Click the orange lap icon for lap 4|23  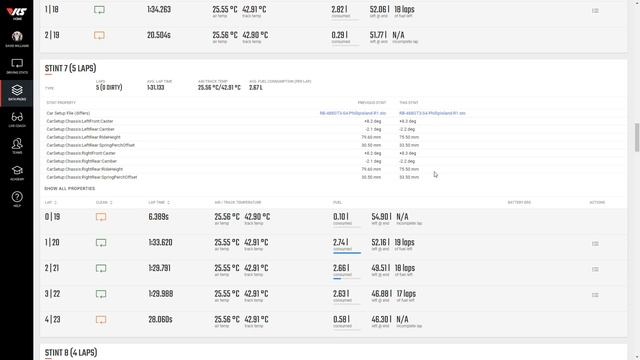click(101, 320)
